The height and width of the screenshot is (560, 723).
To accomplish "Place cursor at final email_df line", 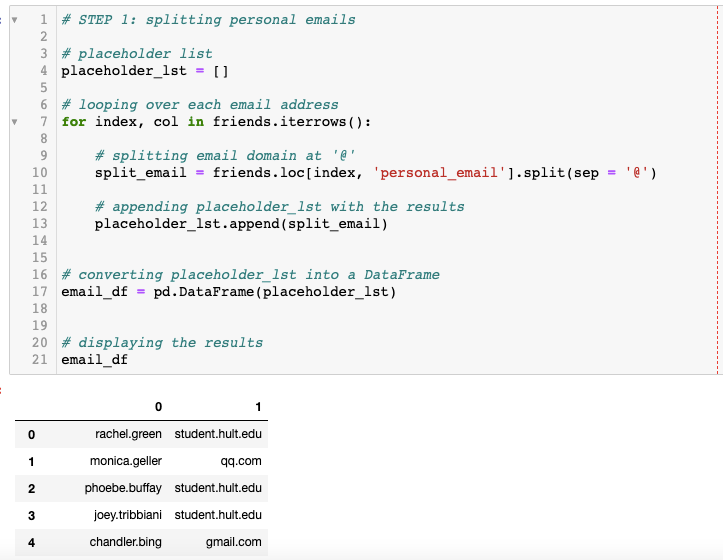I will coord(94,360).
